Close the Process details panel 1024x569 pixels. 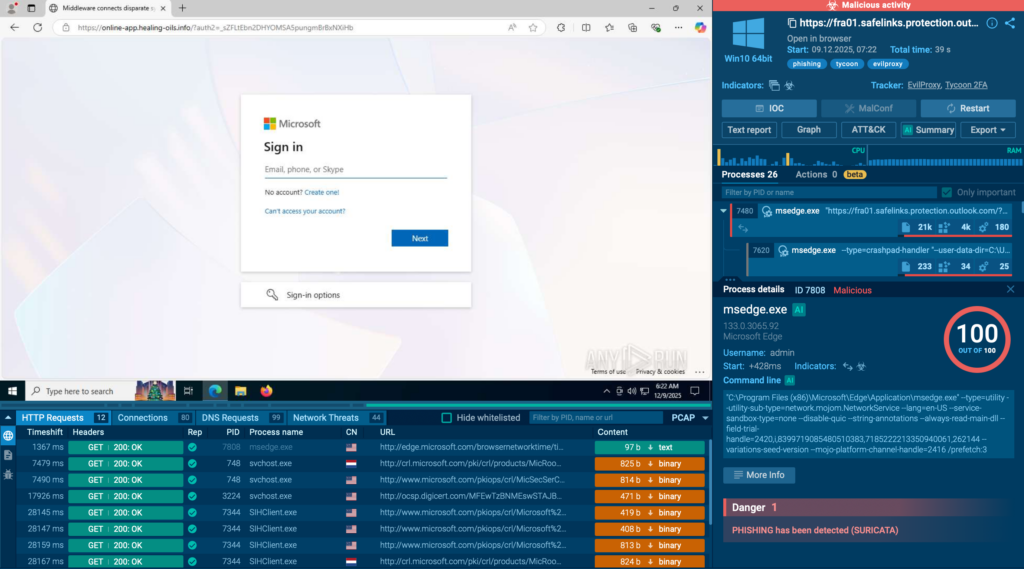(1010, 290)
